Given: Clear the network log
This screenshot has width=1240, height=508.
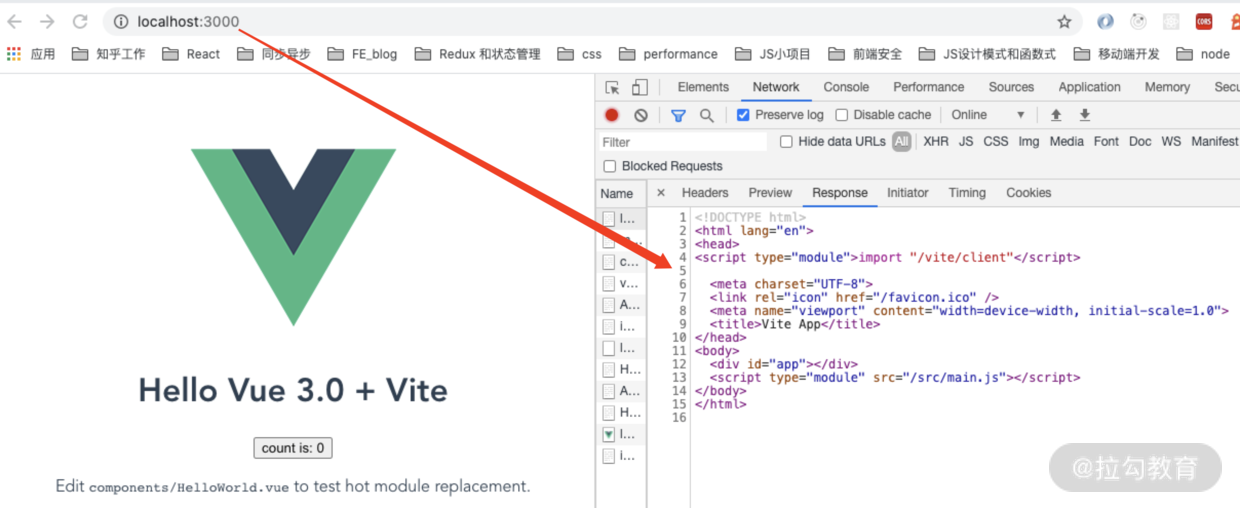Looking at the screenshot, I should (x=641, y=115).
